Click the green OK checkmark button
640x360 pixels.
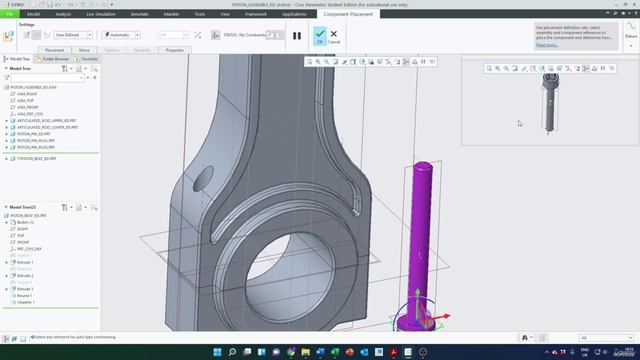click(320, 36)
